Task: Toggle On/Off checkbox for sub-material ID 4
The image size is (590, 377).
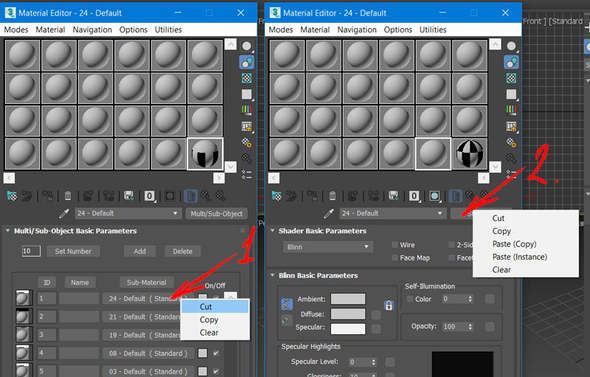Action: [x=216, y=353]
